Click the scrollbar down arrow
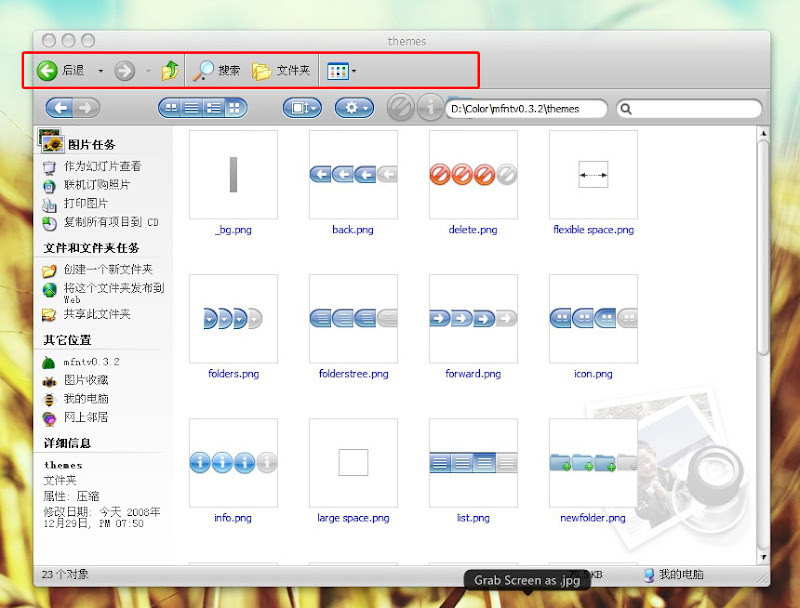 pos(763,556)
